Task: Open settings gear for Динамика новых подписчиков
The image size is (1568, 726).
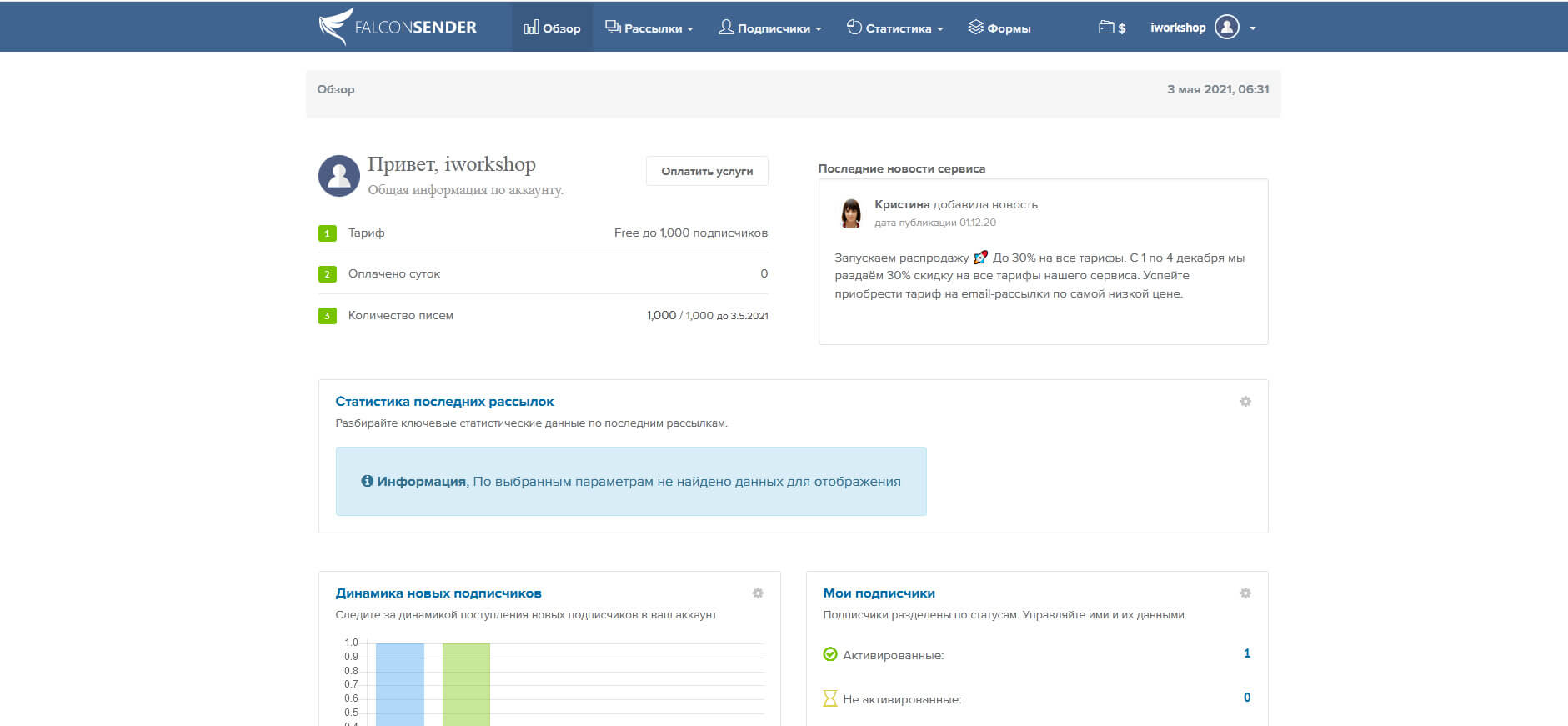Action: (757, 593)
